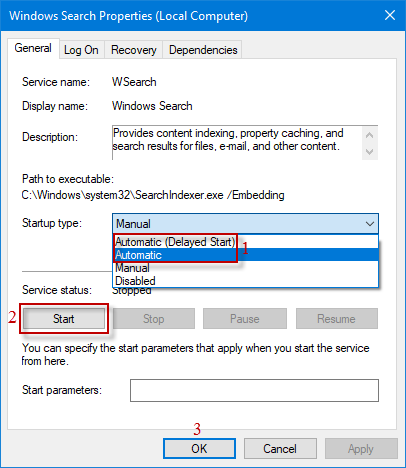Click the Start service button
Image resolution: width=406 pixels, height=468 pixels.
tap(64, 319)
